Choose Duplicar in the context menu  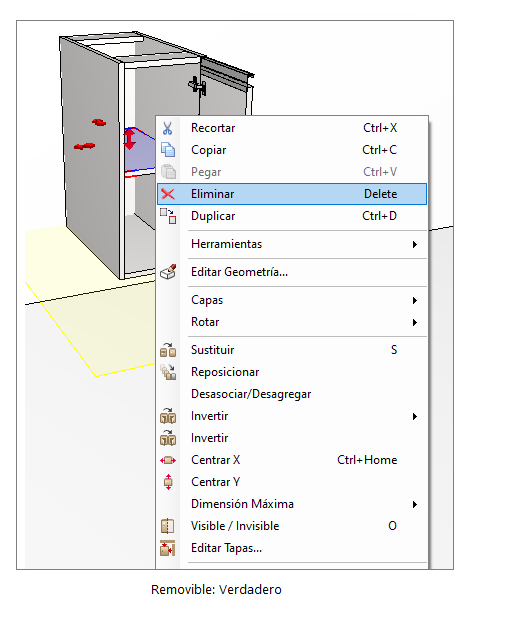292,216
